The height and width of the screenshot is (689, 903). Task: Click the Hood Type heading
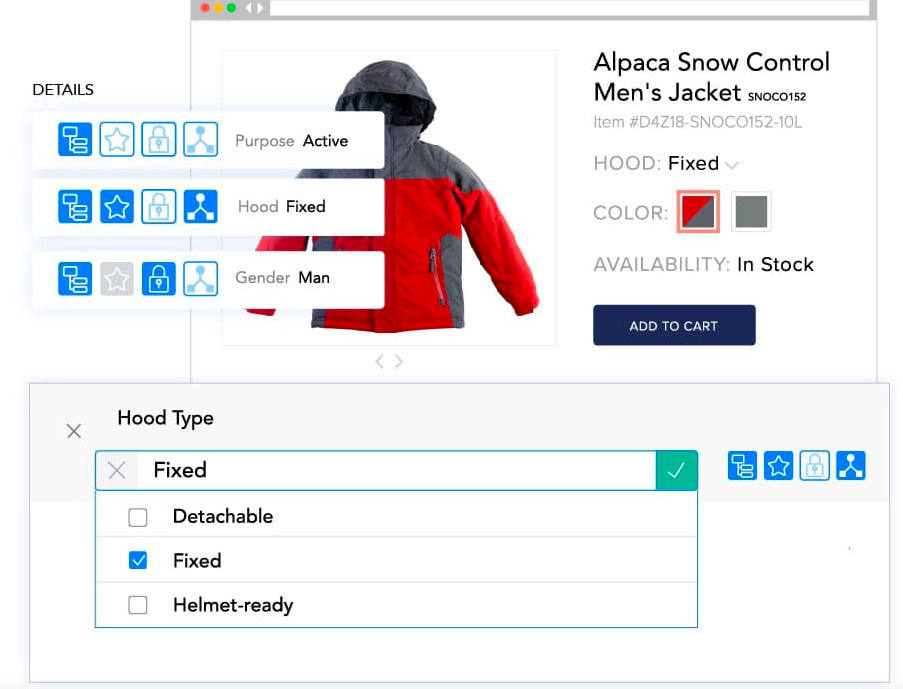(x=165, y=418)
